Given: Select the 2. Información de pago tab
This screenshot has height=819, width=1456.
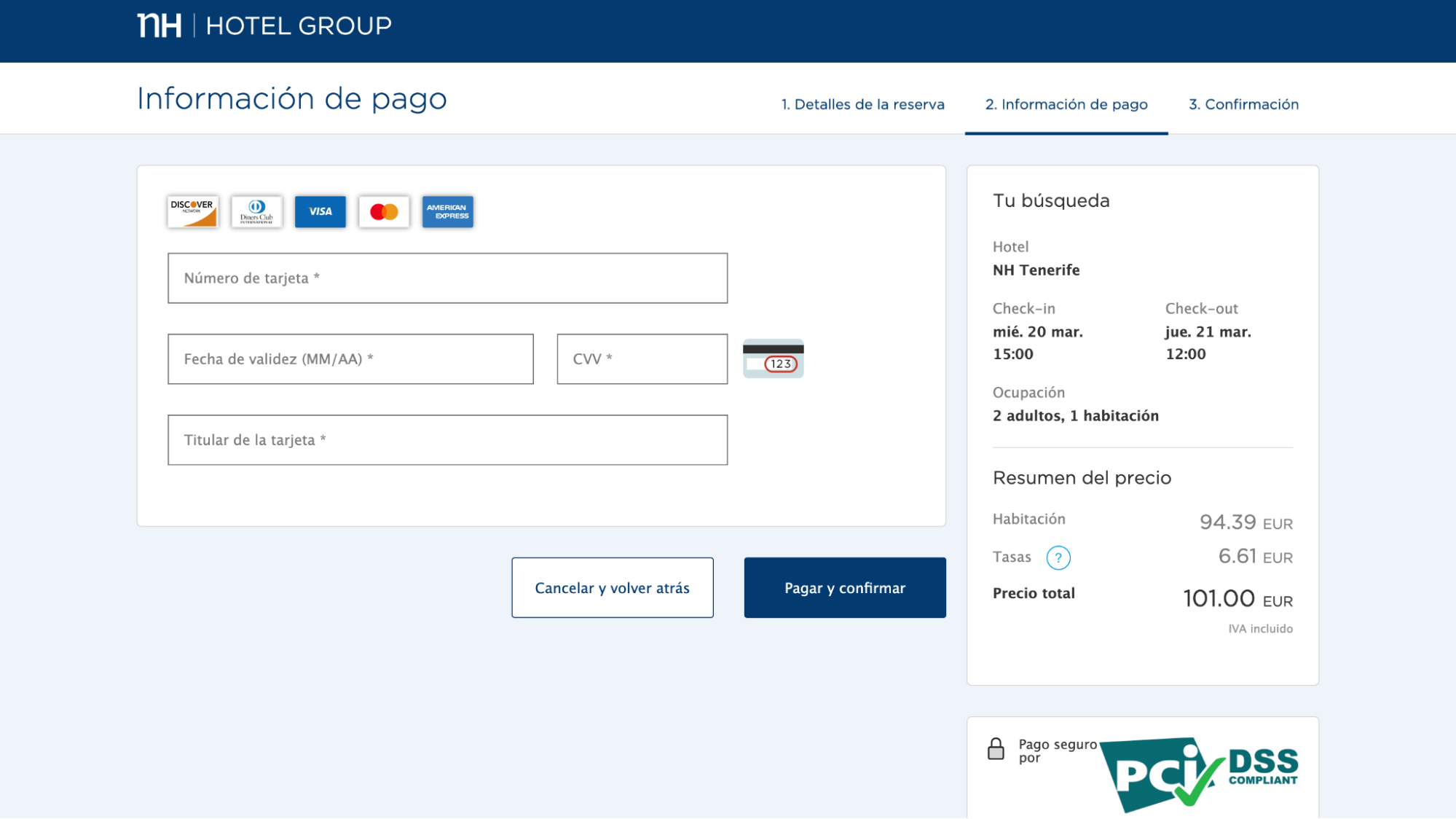Looking at the screenshot, I should 1066,104.
